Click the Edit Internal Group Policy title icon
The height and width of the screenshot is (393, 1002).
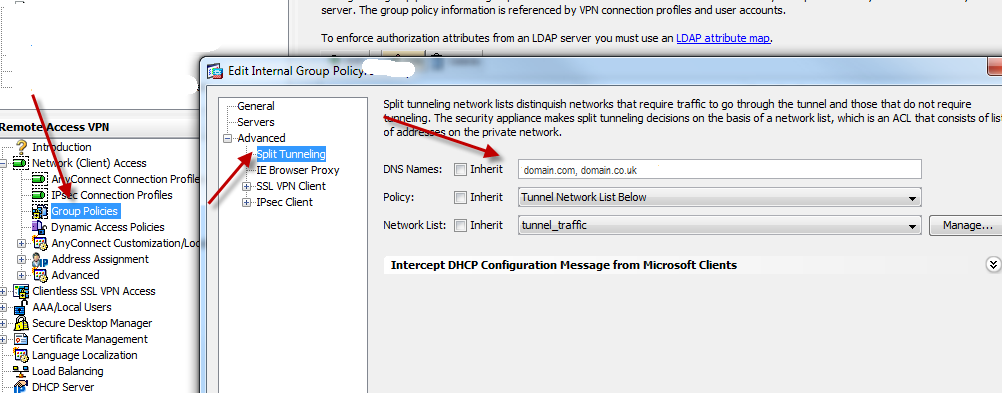(216, 70)
